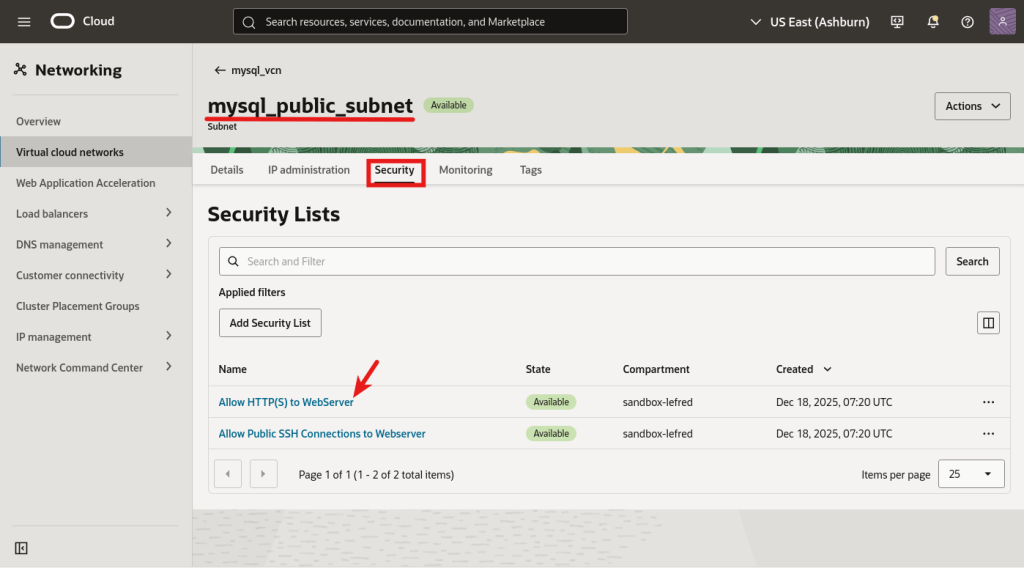
Task: Click the mysql_public_subnet title
Action: pos(310,105)
